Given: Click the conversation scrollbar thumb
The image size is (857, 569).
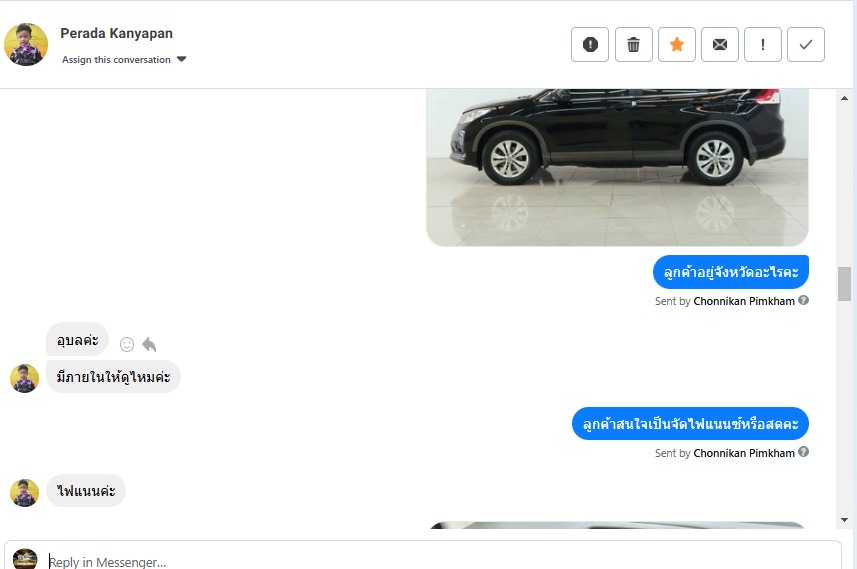Looking at the screenshot, I should 844,284.
